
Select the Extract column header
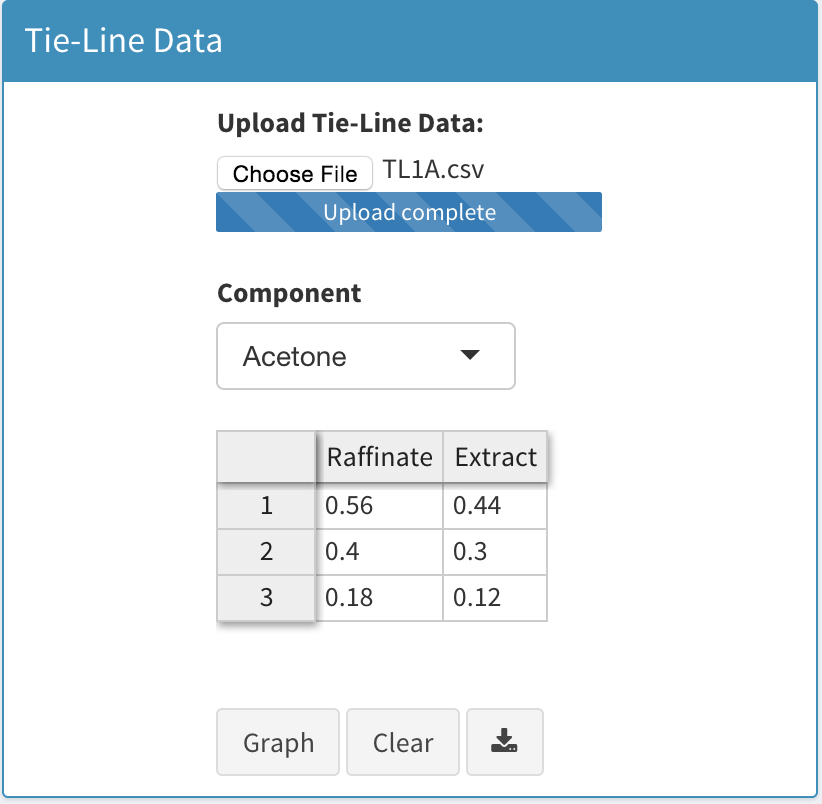(x=495, y=458)
